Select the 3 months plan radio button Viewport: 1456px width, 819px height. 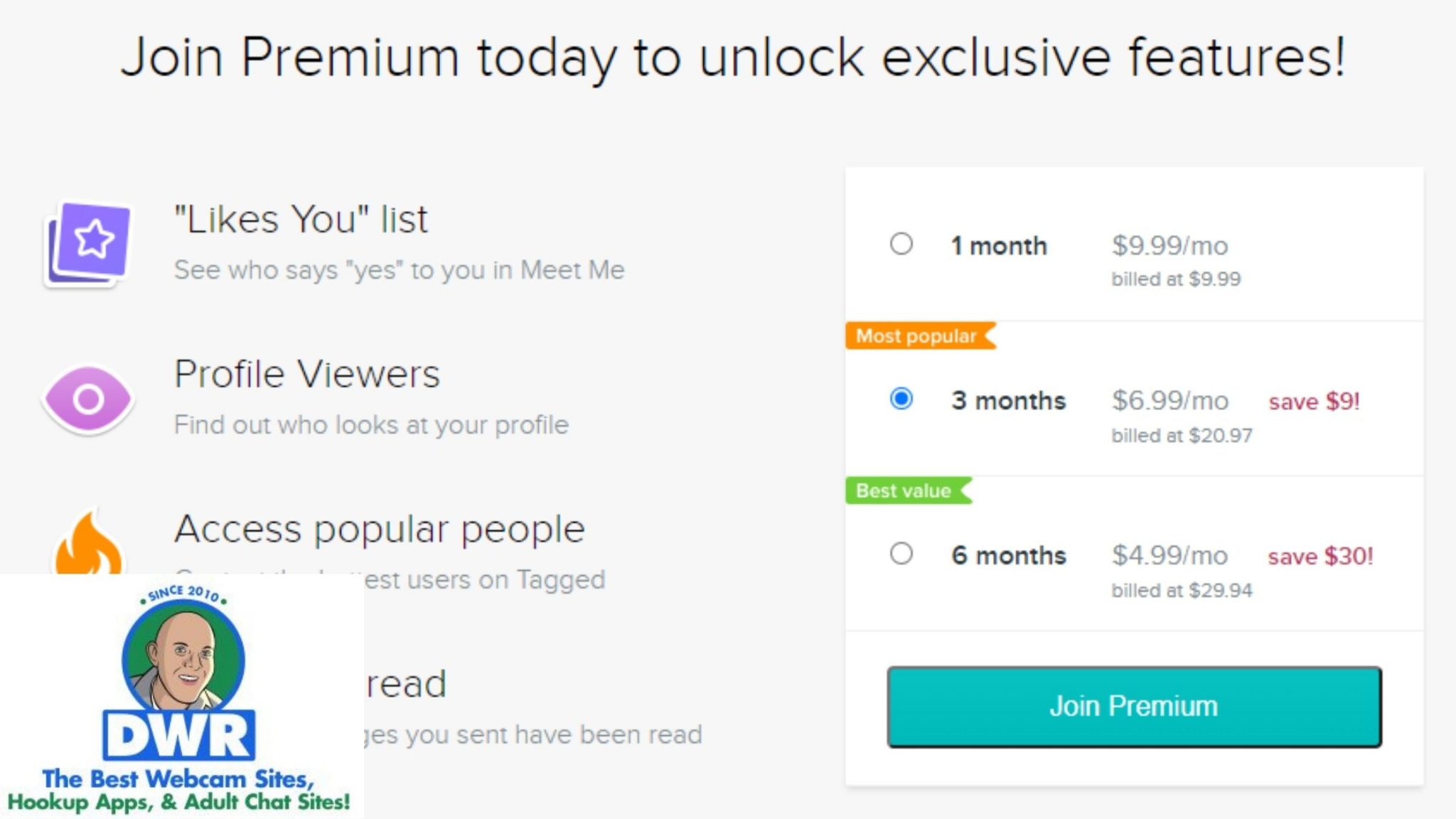[x=901, y=400]
